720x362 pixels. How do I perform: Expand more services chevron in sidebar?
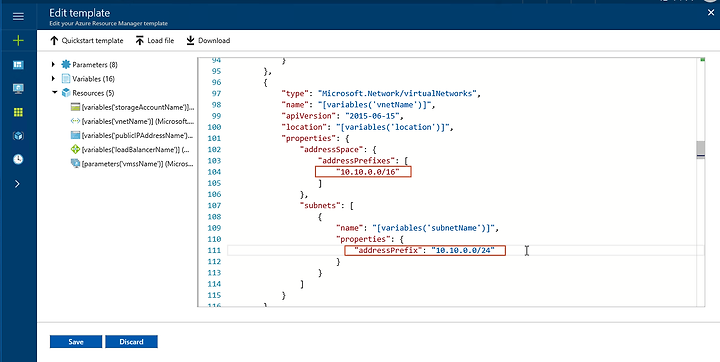coord(17,184)
